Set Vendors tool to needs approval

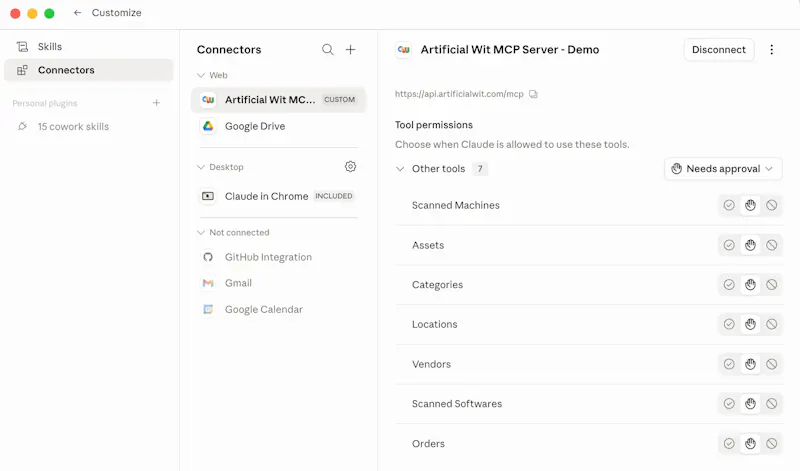tap(750, 364)
